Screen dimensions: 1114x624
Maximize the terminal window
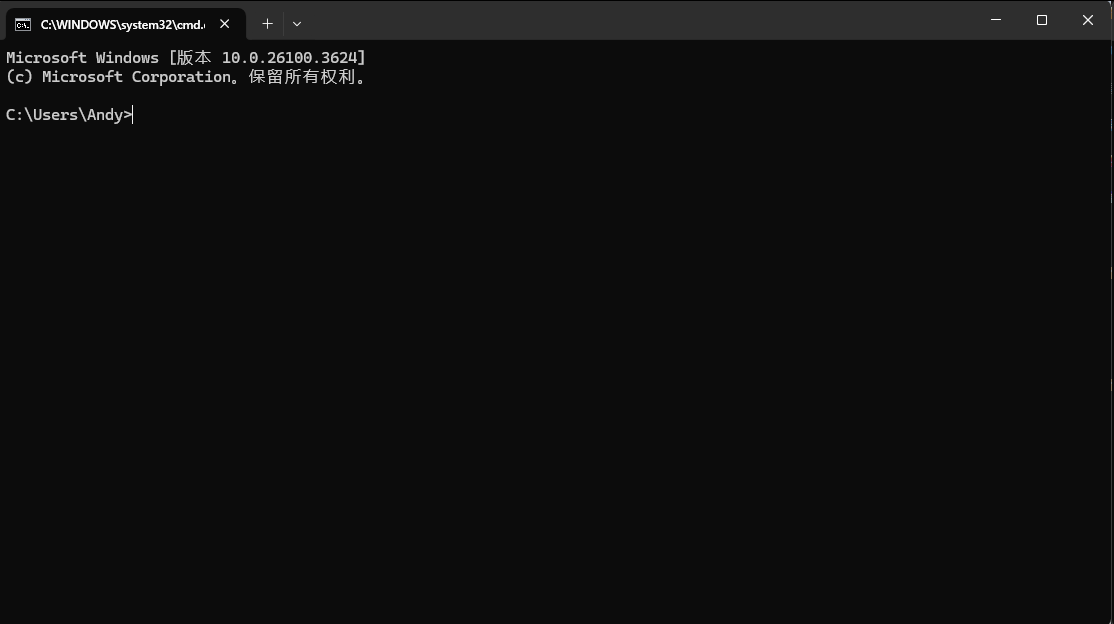pos(1042,20)
